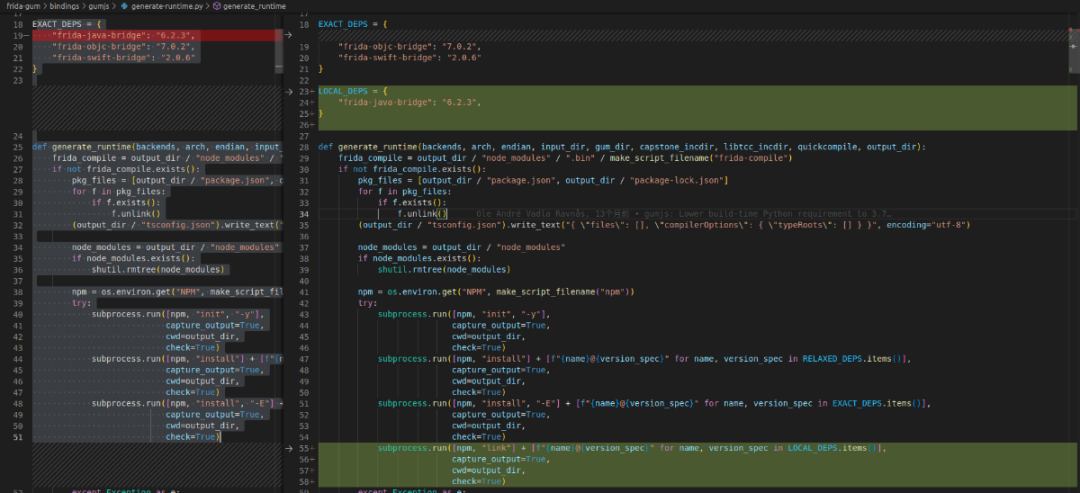Open the bindings breadcrumb segment
The width and height of the screenshot is (1080, 493).
click(x=65, y=6)
